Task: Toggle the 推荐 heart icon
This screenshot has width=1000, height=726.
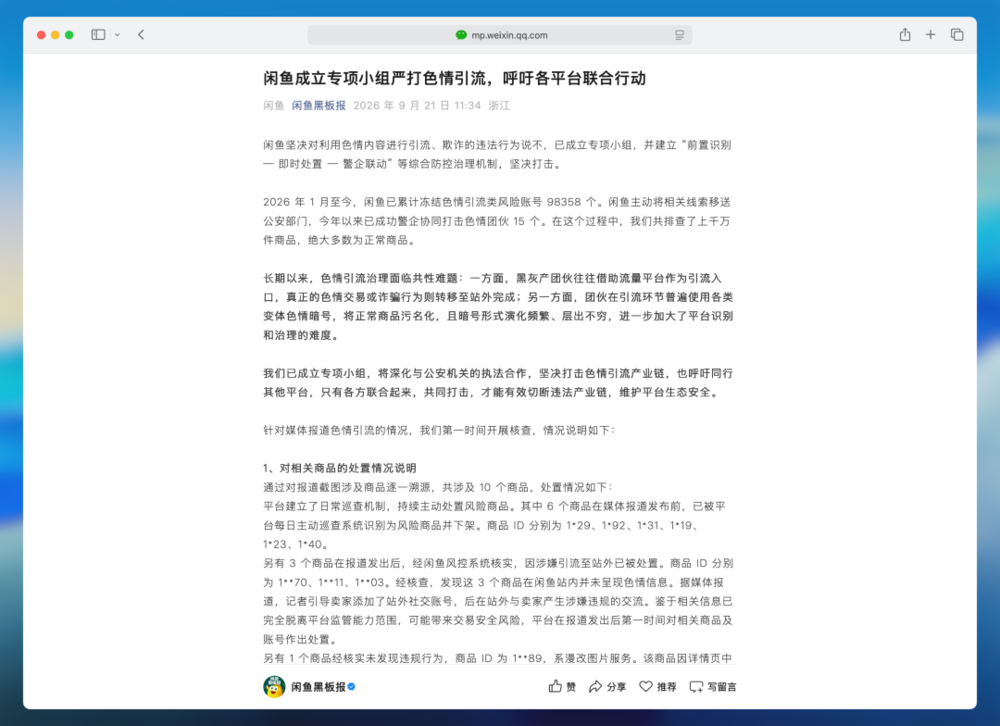Action: pyautogui.click(x=645, y=686)
